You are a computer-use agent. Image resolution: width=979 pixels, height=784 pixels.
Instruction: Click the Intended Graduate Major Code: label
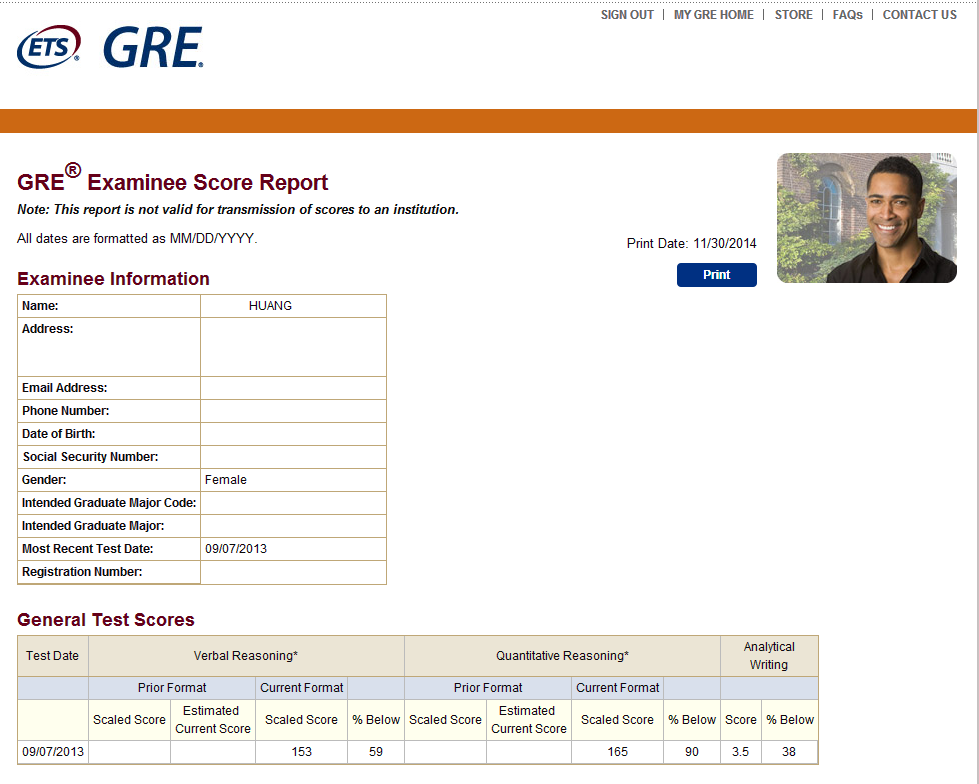(x=109, y=503)
